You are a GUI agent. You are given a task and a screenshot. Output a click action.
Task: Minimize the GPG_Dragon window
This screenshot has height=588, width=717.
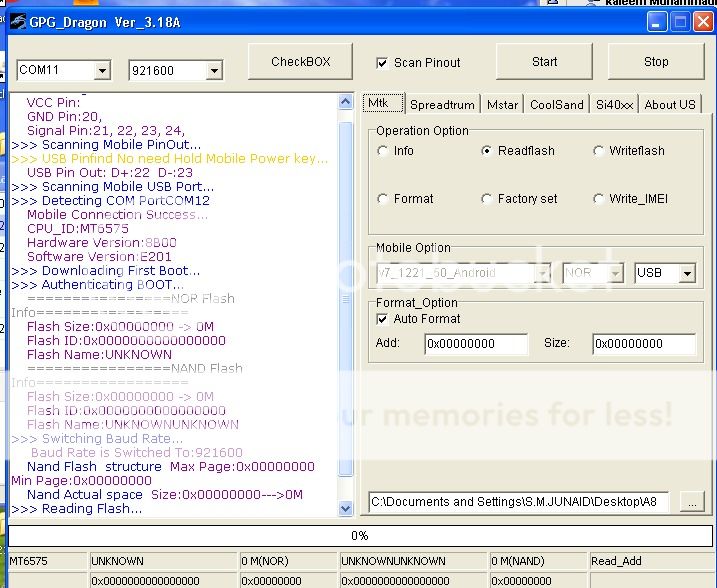coord(657,21)
